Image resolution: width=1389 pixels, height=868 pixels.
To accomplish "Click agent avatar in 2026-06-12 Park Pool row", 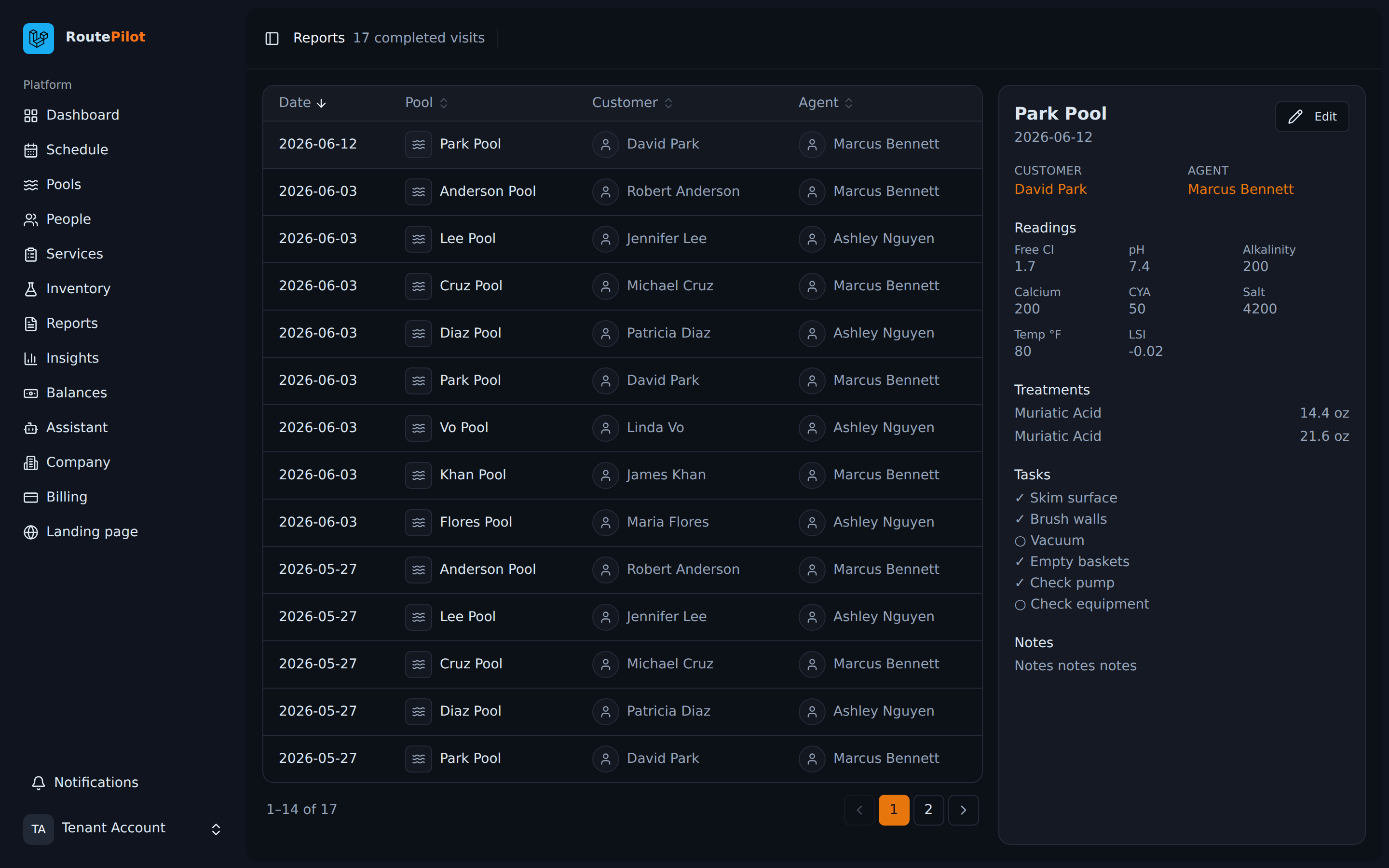I will click(812, 144).
